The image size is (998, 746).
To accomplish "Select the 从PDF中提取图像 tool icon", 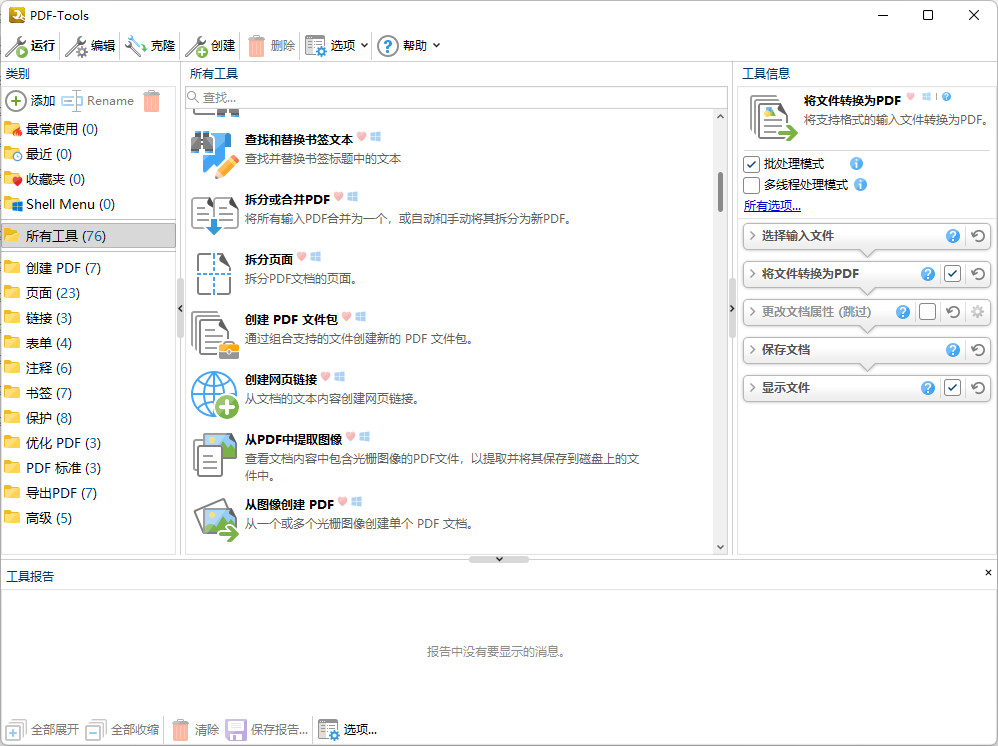I will 214,454.
